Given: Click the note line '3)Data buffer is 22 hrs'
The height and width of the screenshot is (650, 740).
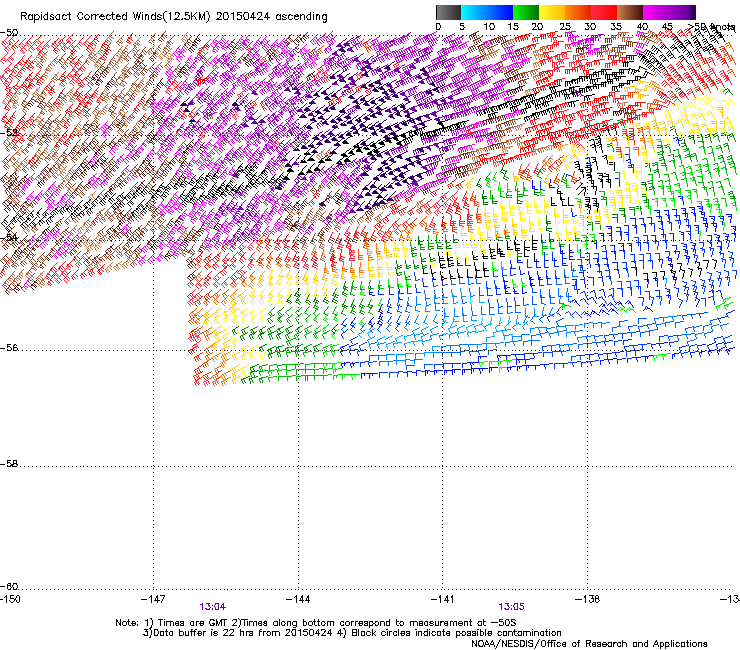Looking at the screenshot, I should (352, 633).
